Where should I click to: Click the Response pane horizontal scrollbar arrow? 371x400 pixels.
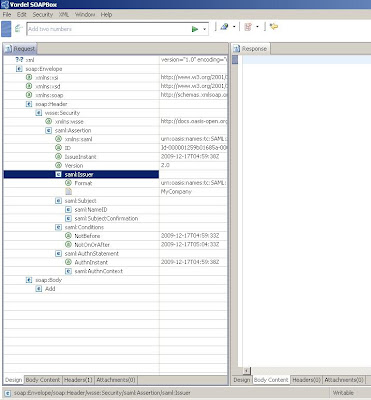[x=247, y=371]
